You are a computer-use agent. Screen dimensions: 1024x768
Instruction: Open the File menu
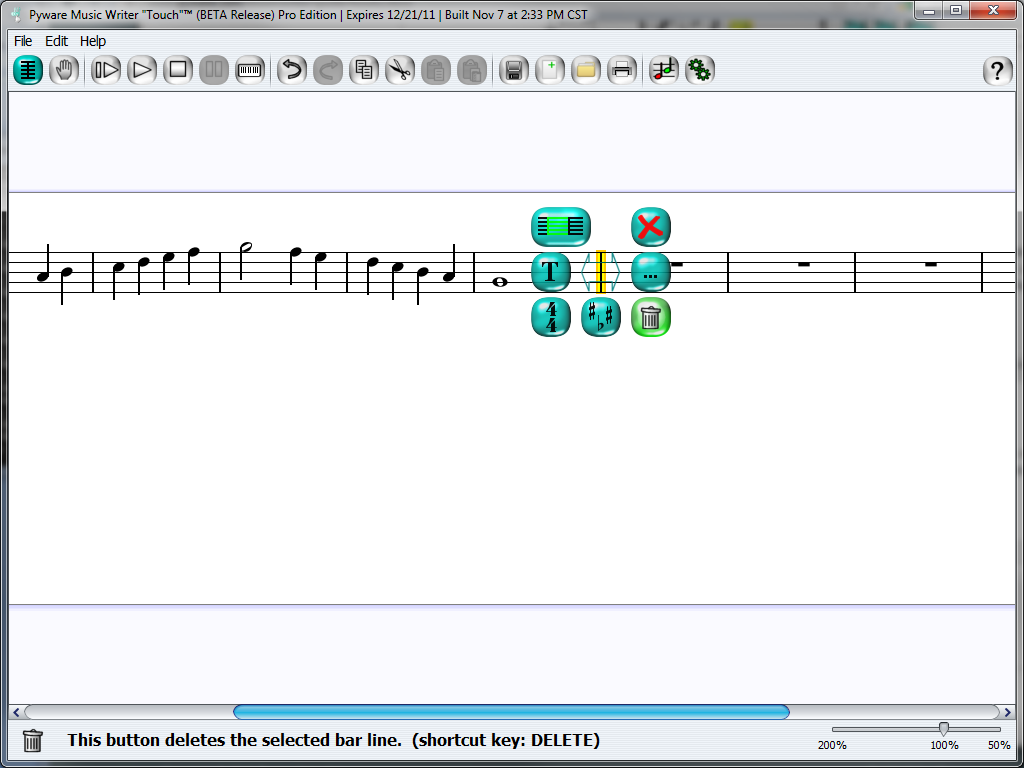click(23, 41)
